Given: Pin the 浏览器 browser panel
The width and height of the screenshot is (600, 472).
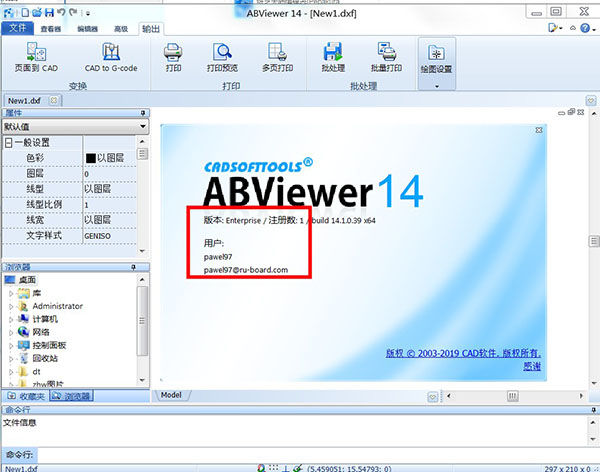Looking at the screenshot, I should tap(134, 267).
